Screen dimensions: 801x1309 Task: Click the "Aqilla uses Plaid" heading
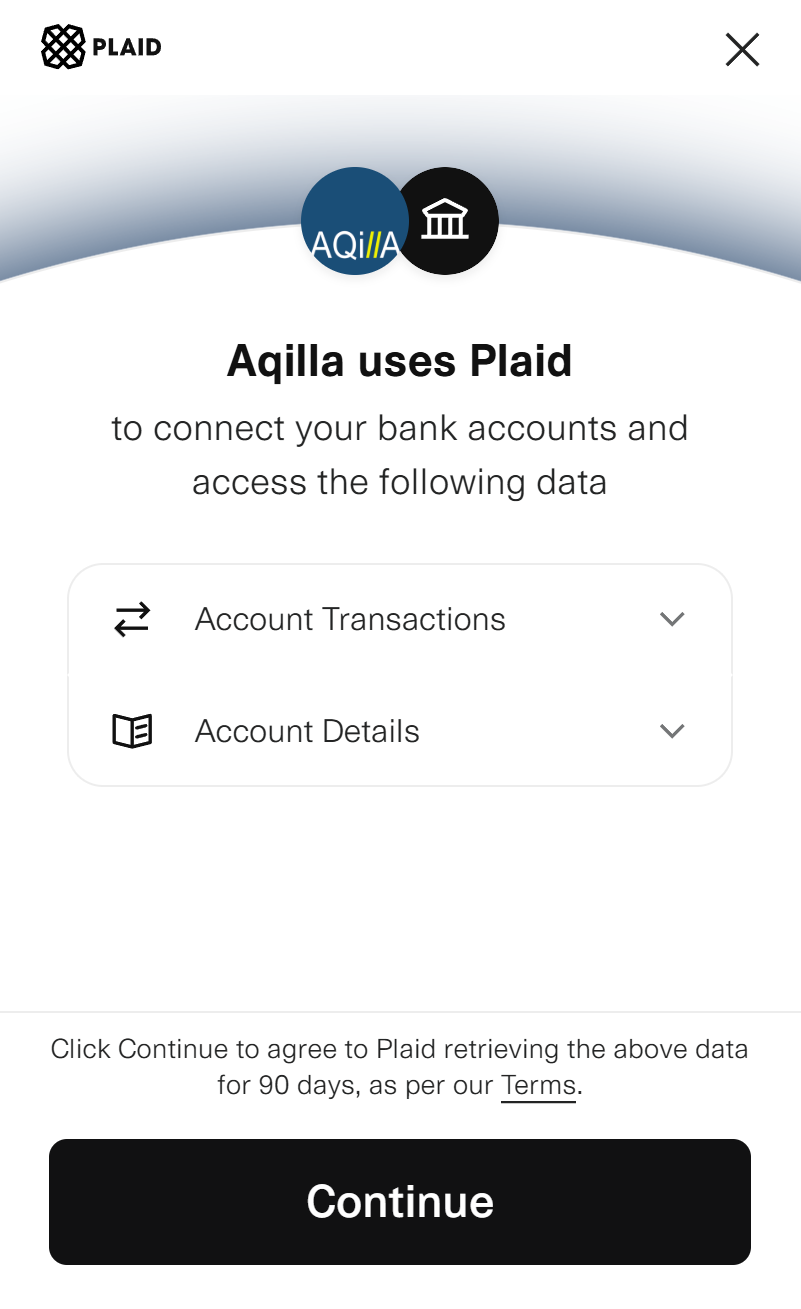tap(400, 361)
